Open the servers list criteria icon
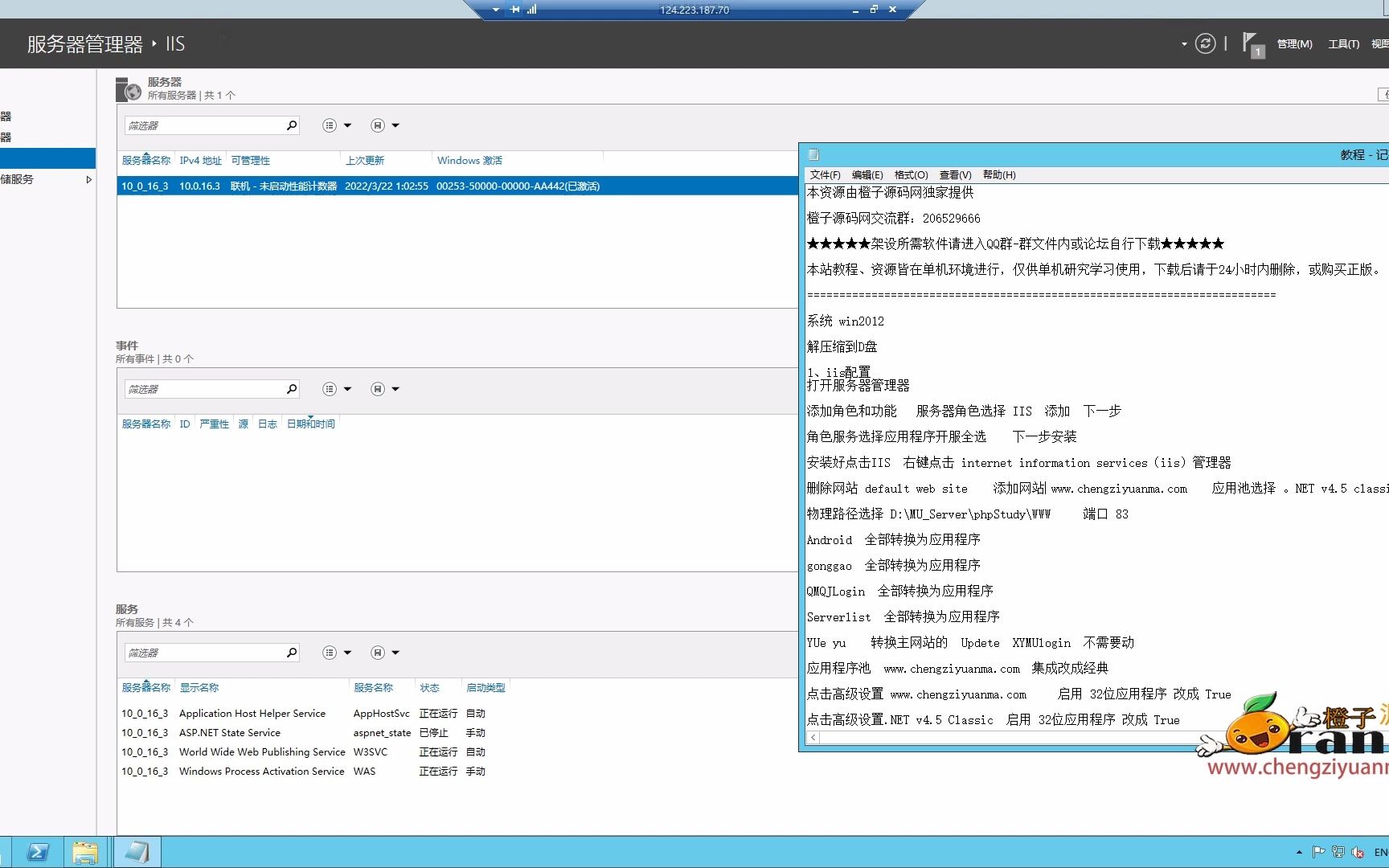1389x868 pixels. click(330, 125)
